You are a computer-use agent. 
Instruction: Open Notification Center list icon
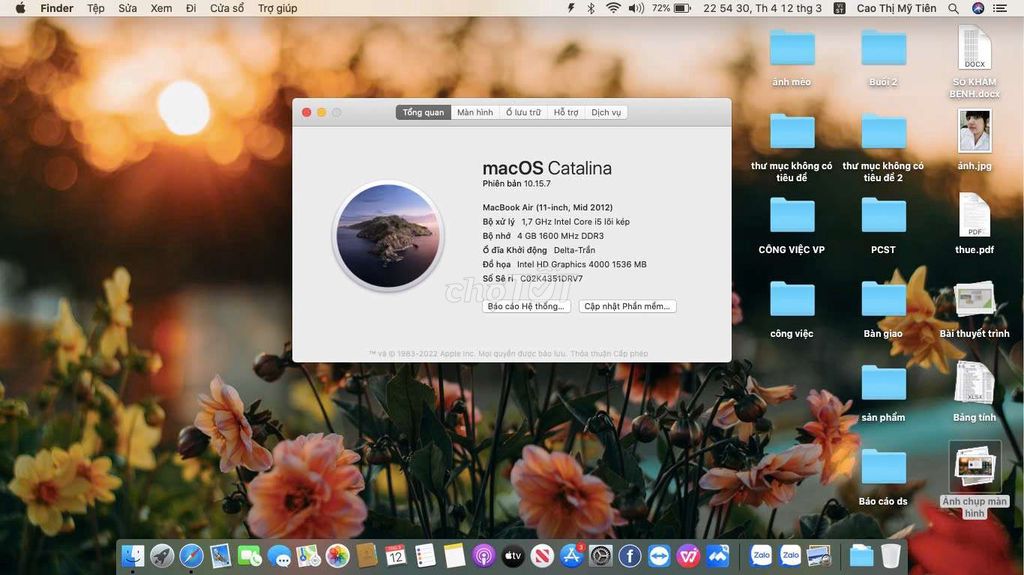point(1000,8)
